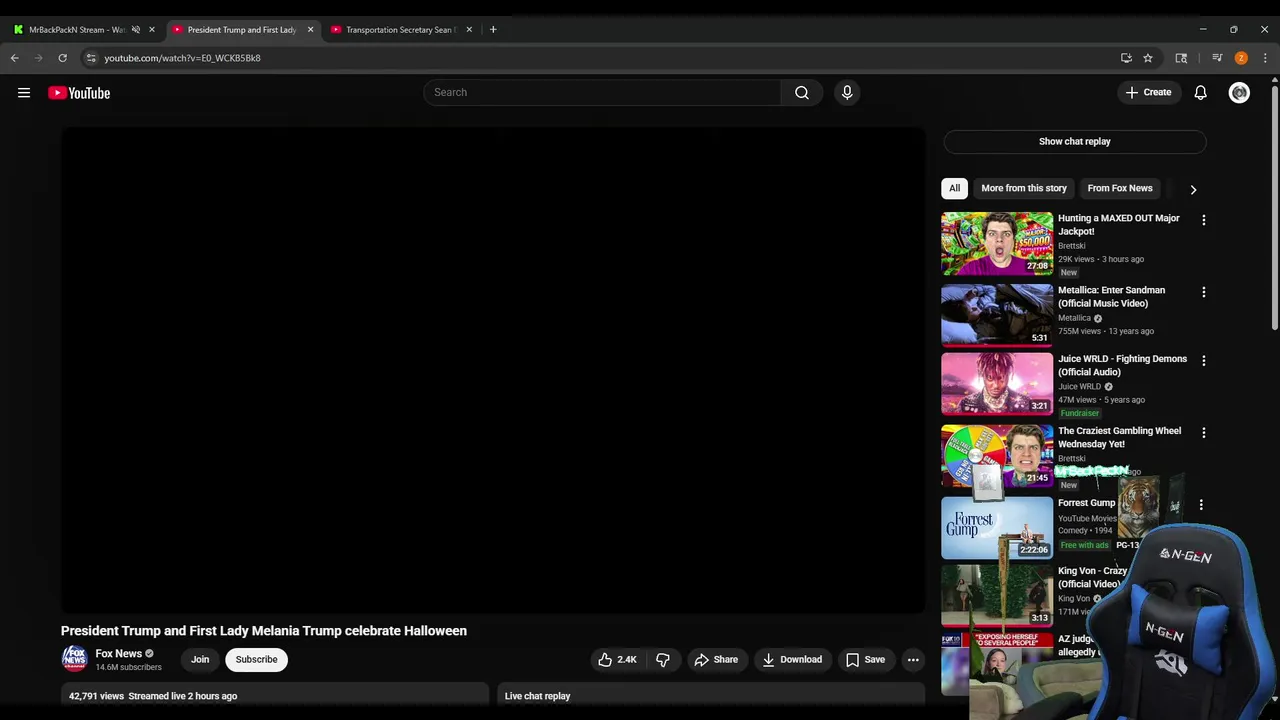The width and height of the screenshot is (1280, 720).
Task: Dislike the video with thumbs down
Action: 663,660
